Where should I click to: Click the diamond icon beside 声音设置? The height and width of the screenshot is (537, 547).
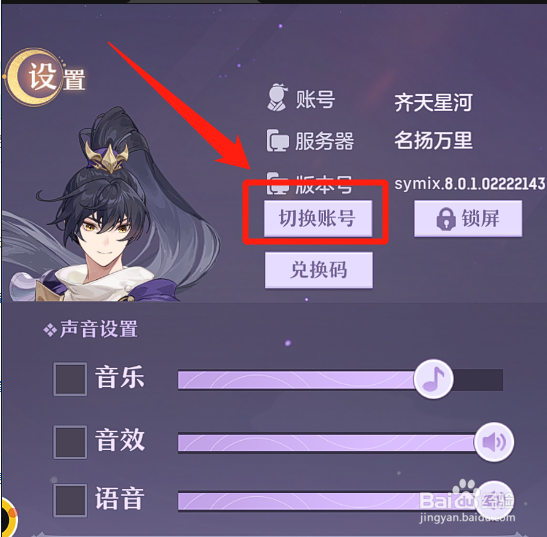point(50,330)
